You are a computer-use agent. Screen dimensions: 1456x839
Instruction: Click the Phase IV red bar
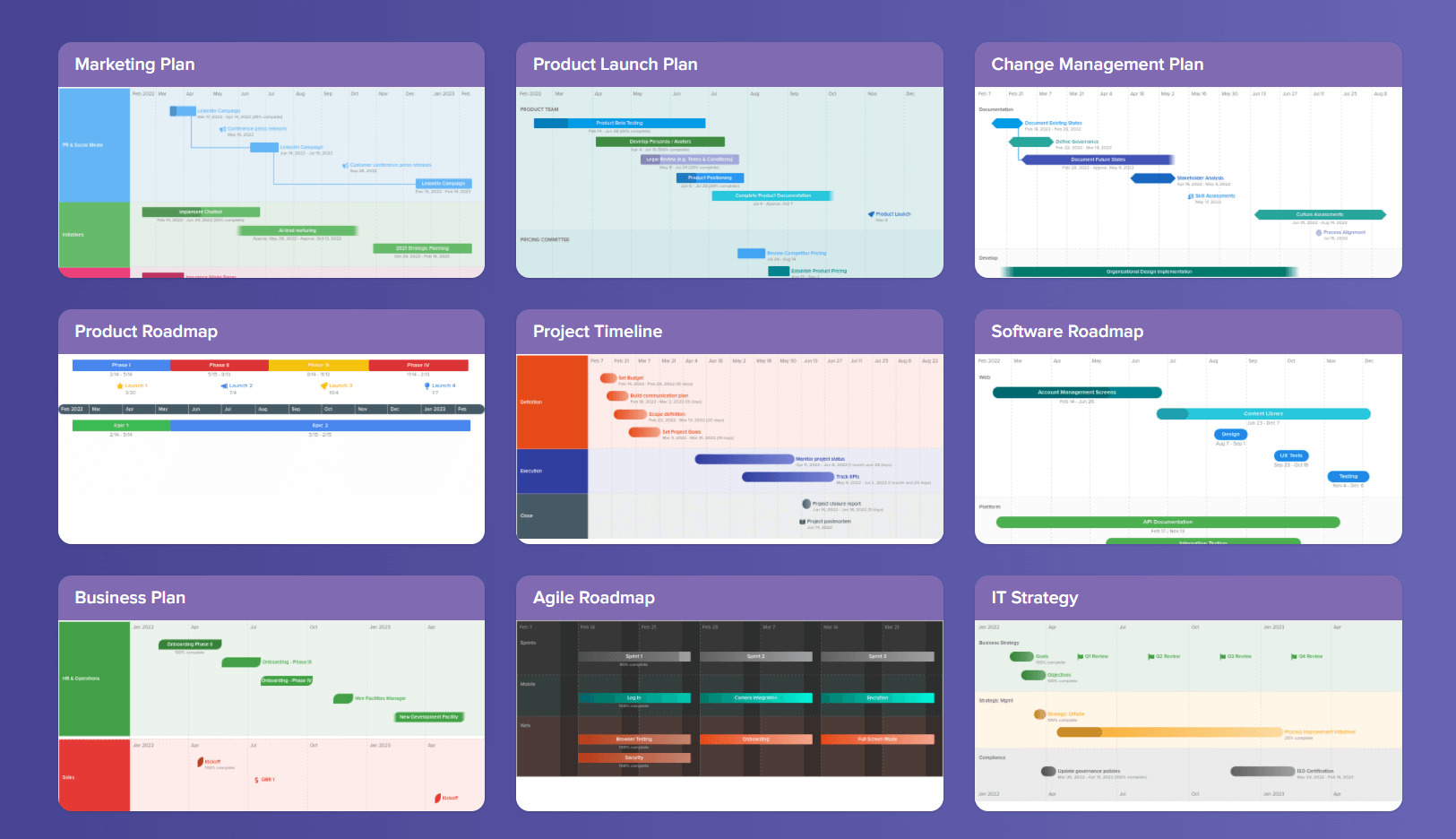418,366
